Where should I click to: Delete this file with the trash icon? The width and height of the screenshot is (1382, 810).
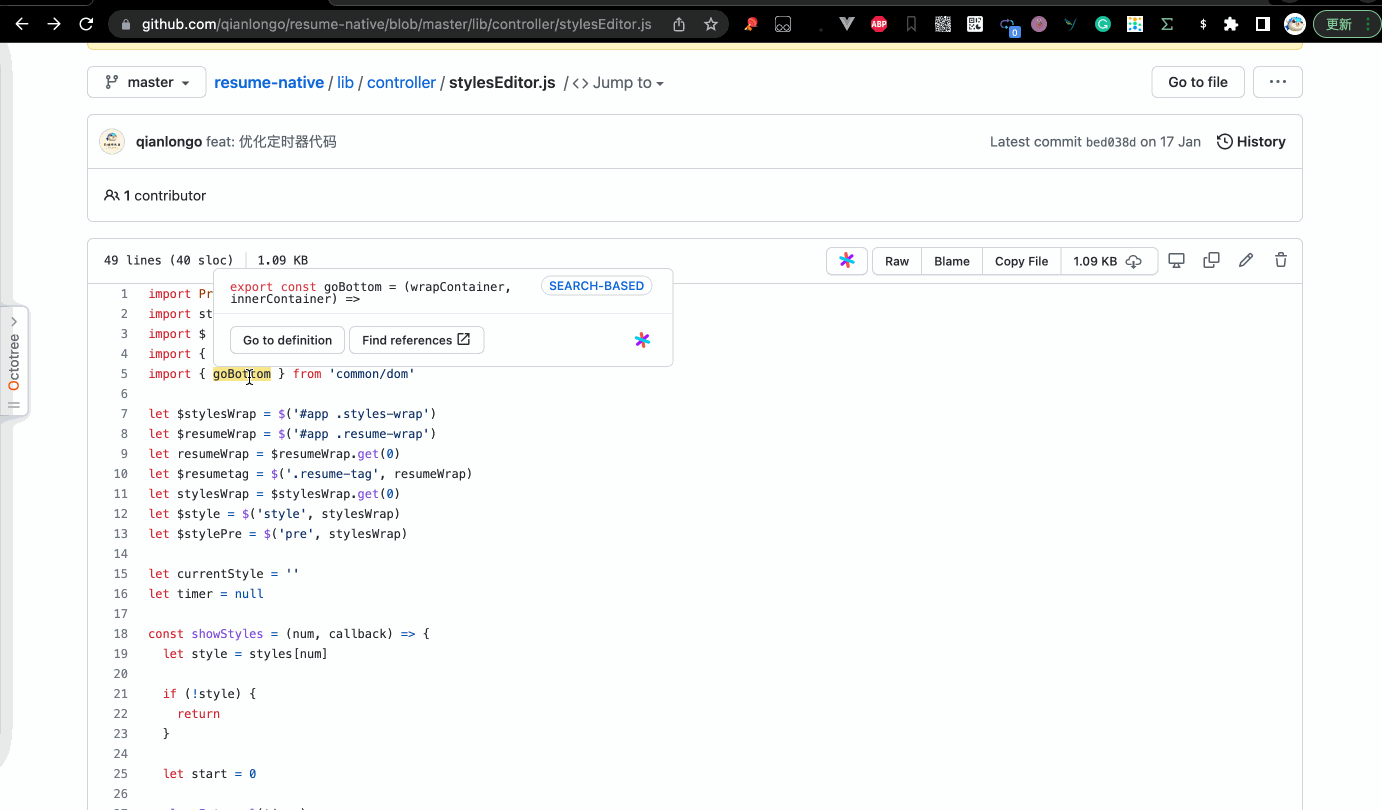point(1281,261)
